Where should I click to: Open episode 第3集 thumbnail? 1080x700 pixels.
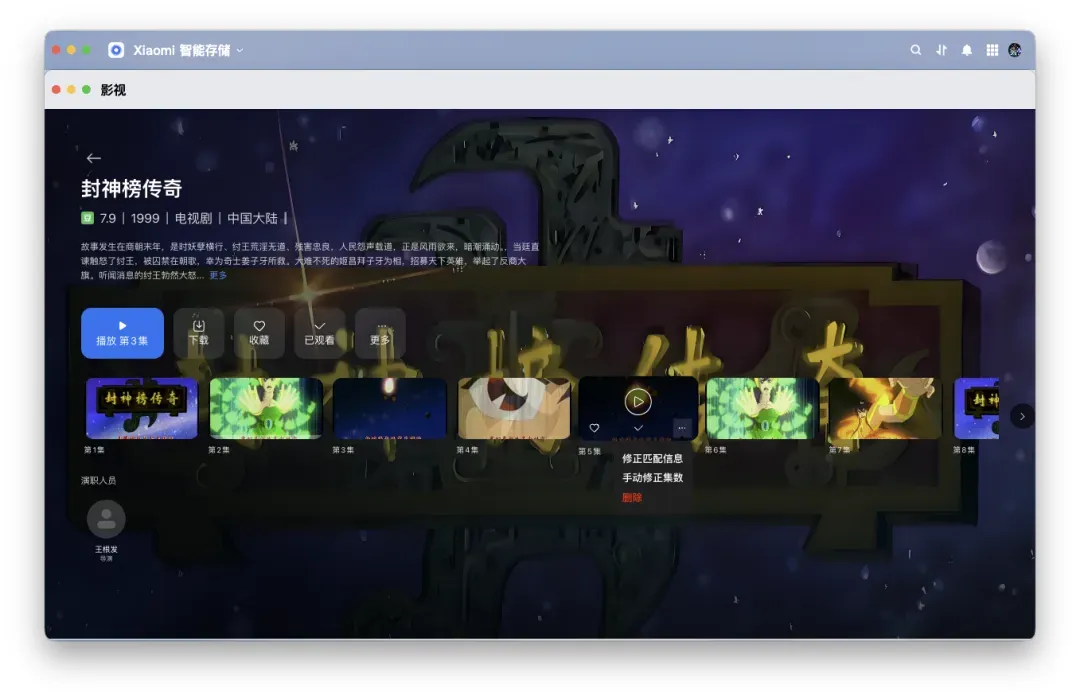[x=390, y=408]
